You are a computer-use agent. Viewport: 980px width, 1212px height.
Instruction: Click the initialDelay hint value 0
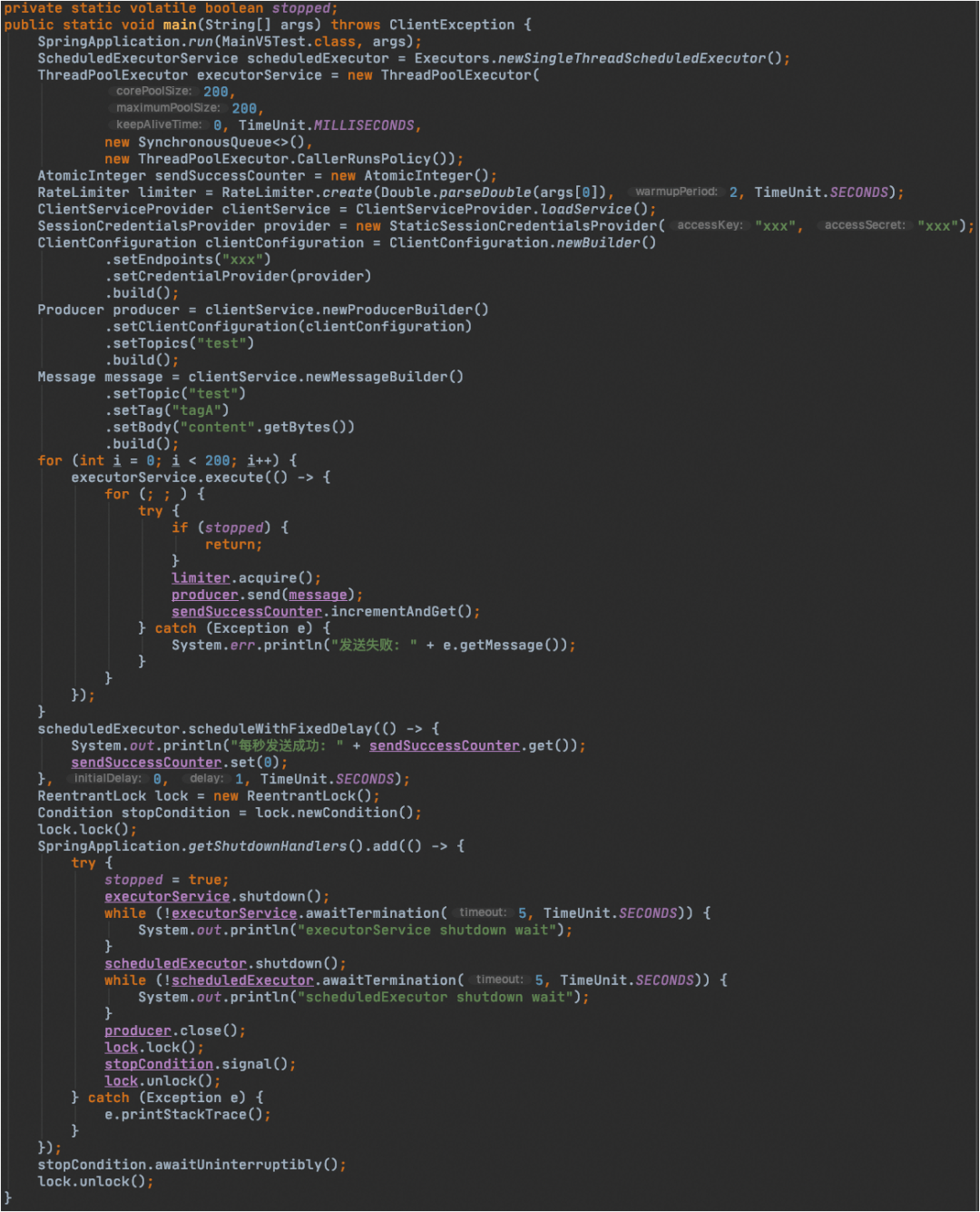pyautogui.click(x=158, y=779)
